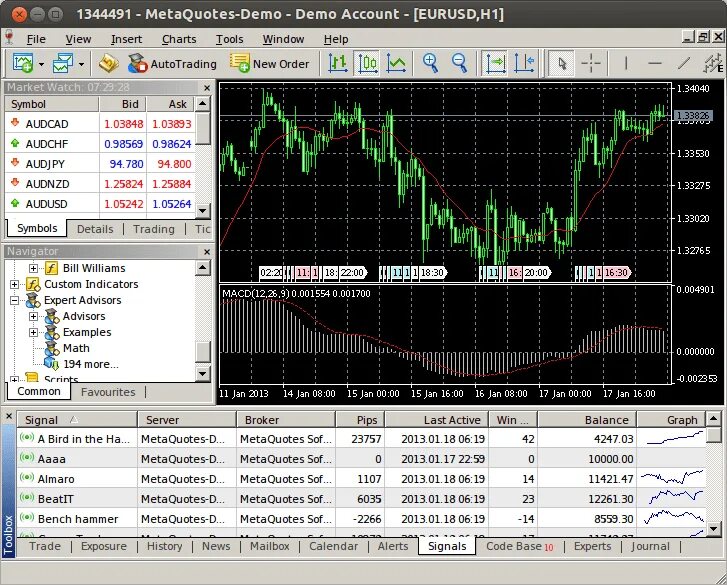Open the View menu
The height and width of the screenshot is (585, 727).
pos(78,39)
